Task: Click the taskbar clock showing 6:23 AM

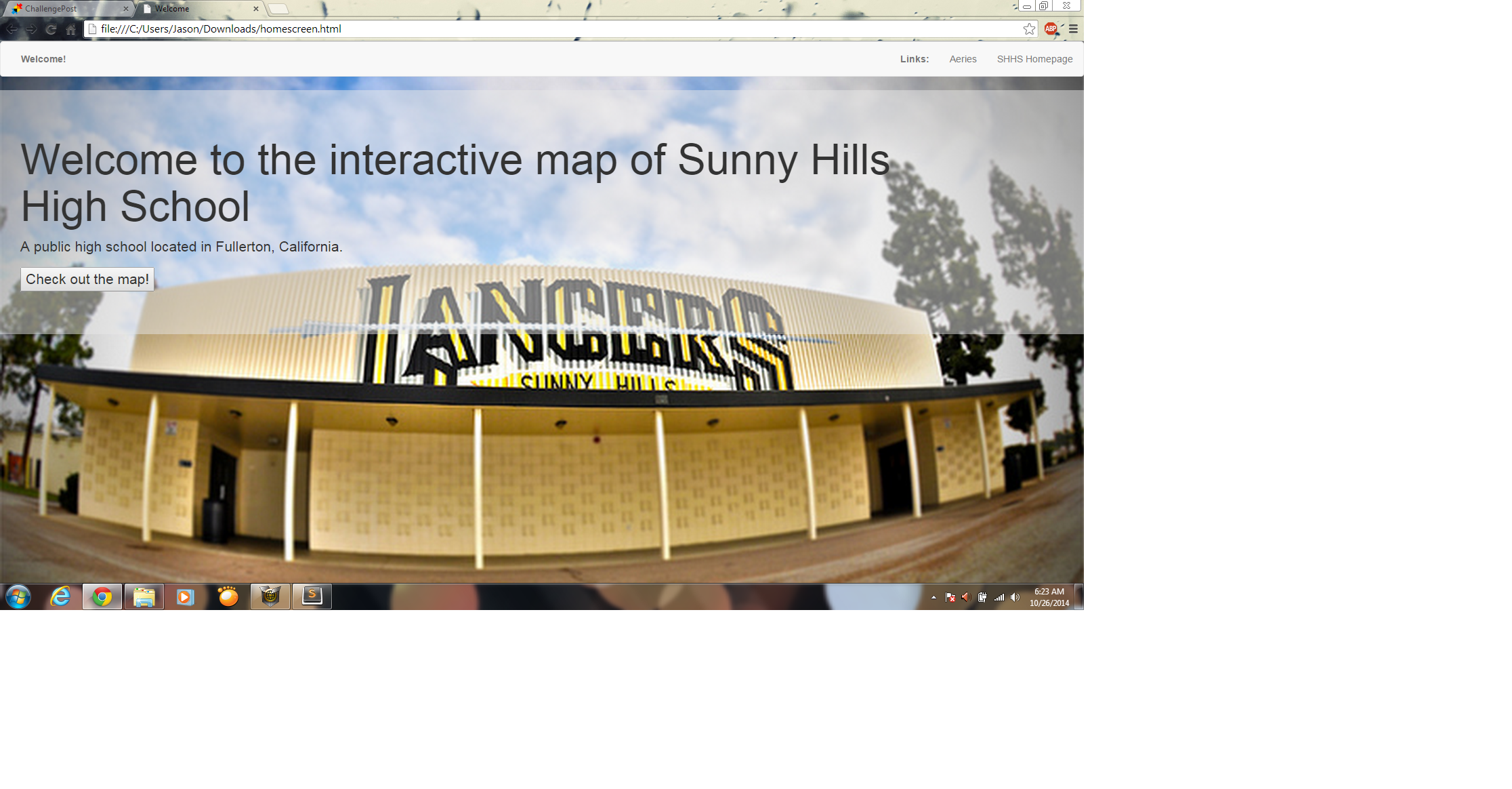Action: (1049, 597)
